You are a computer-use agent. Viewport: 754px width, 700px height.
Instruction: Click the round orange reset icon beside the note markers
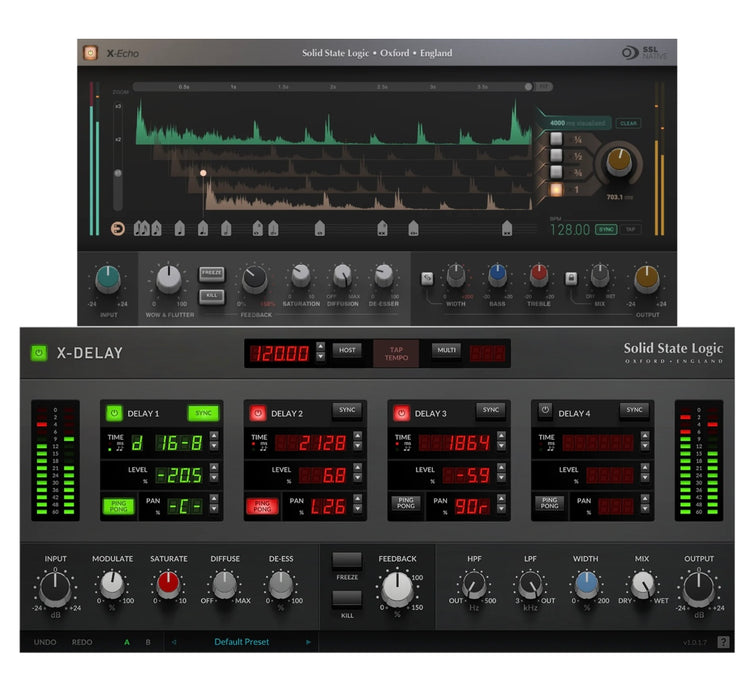(118, 229)
